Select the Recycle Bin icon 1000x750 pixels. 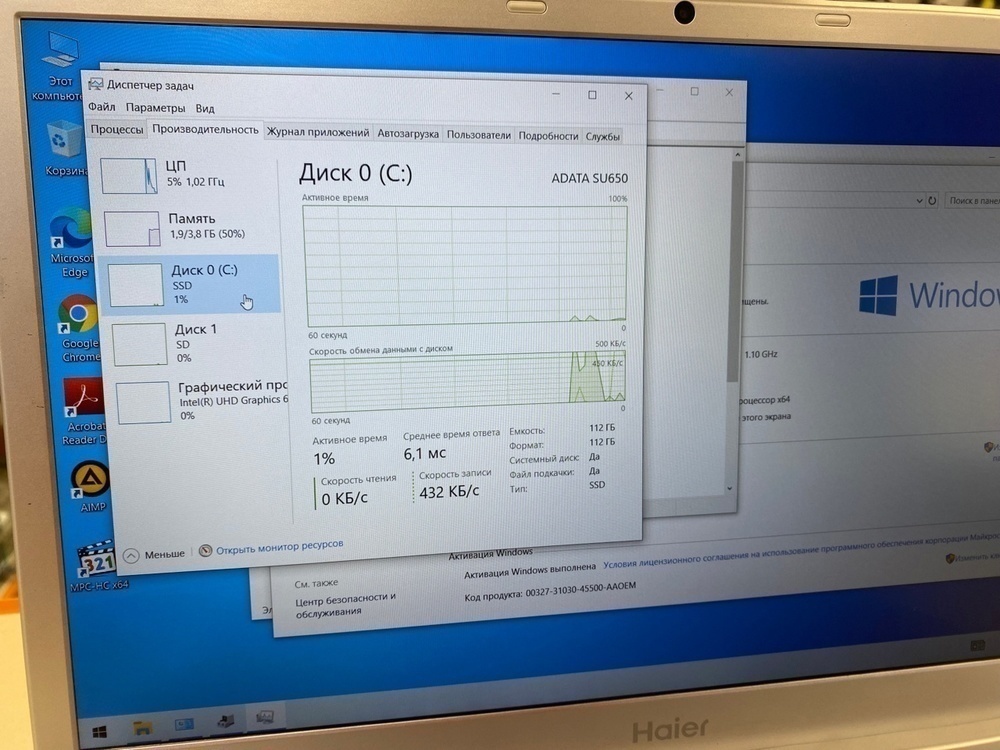point(66,139)
